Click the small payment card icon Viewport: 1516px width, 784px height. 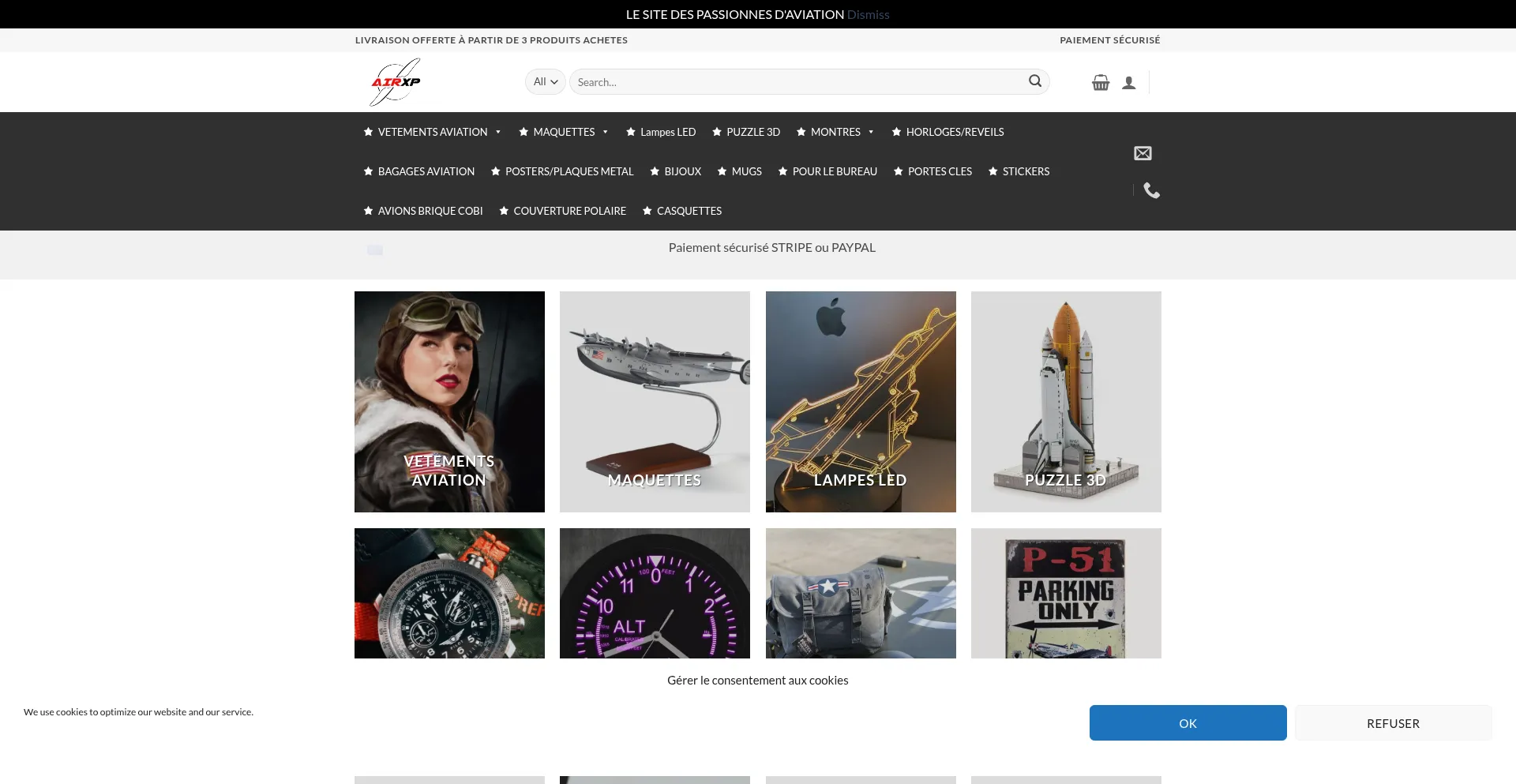(x=375, y=249)
